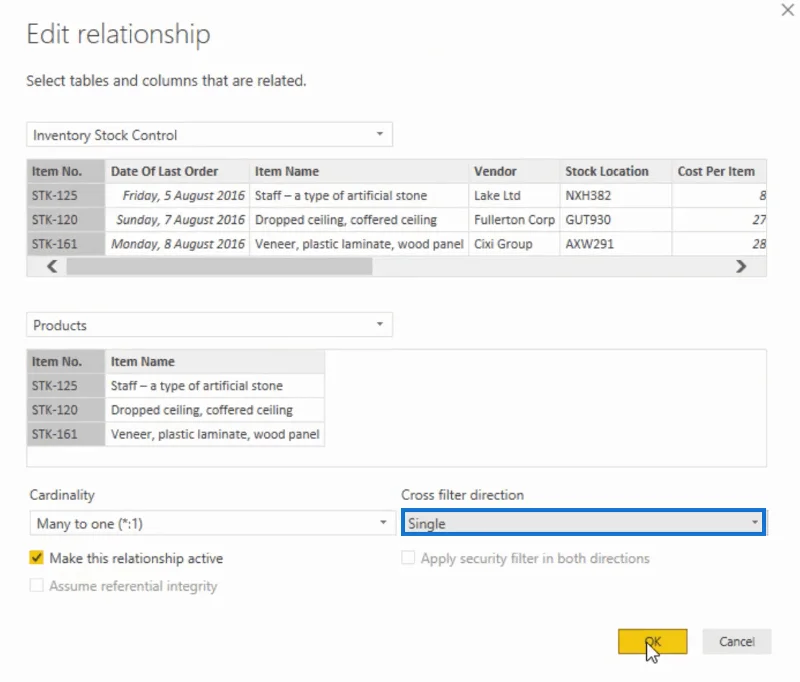Select Item Name column in Products table
This screenshot has height=682, width=800.
[x=214, y=362]
